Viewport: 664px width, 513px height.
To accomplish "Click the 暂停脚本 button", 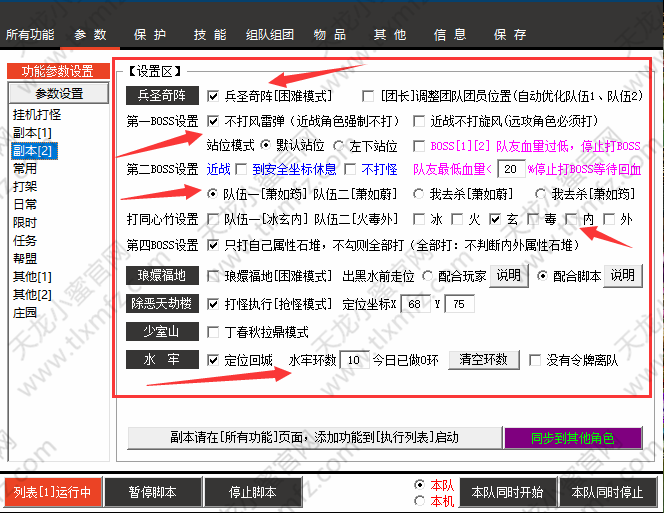I will click(x=152, y=492).
